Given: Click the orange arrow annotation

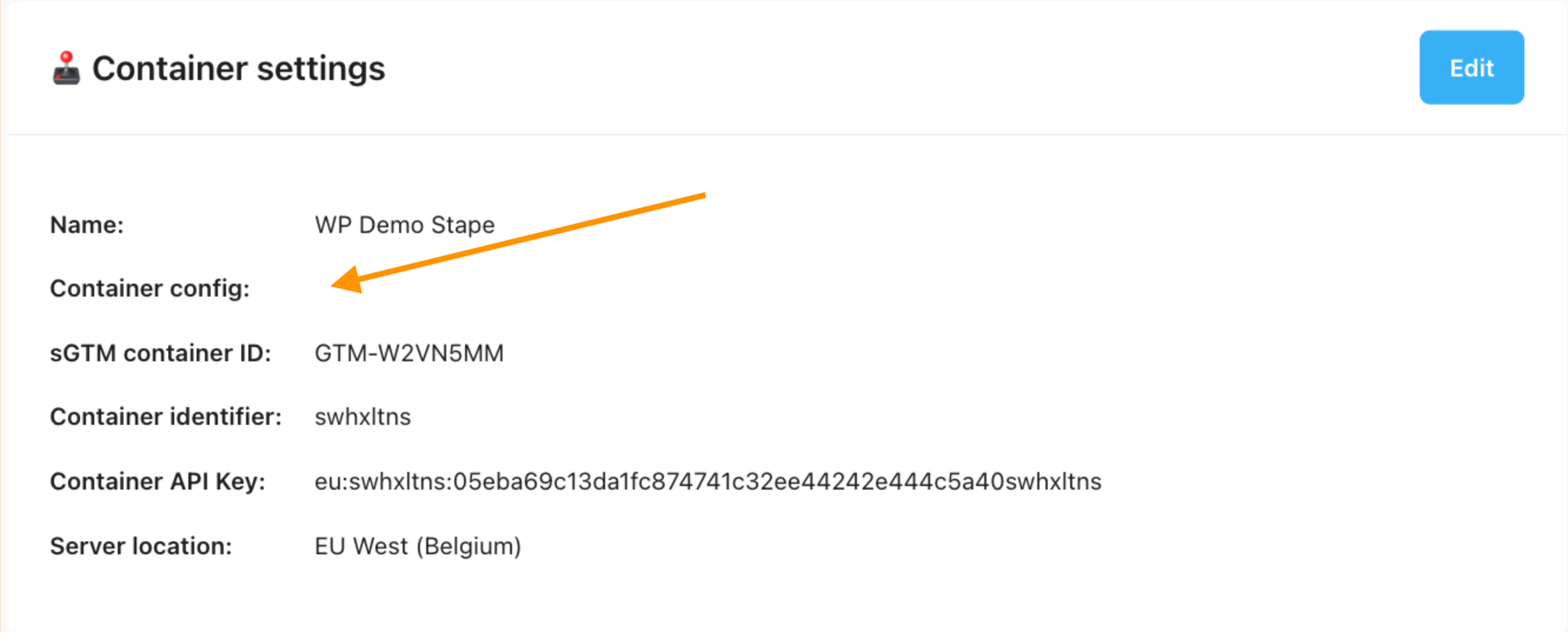Looking at the screenshot, I should pos(518,242).
